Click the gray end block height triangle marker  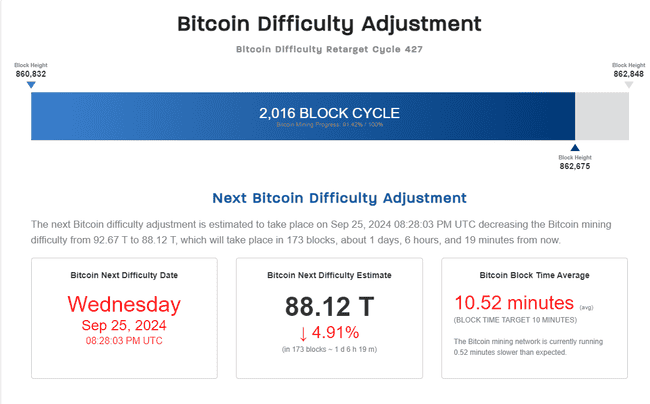pyautogui.click(x=629, y=85)
